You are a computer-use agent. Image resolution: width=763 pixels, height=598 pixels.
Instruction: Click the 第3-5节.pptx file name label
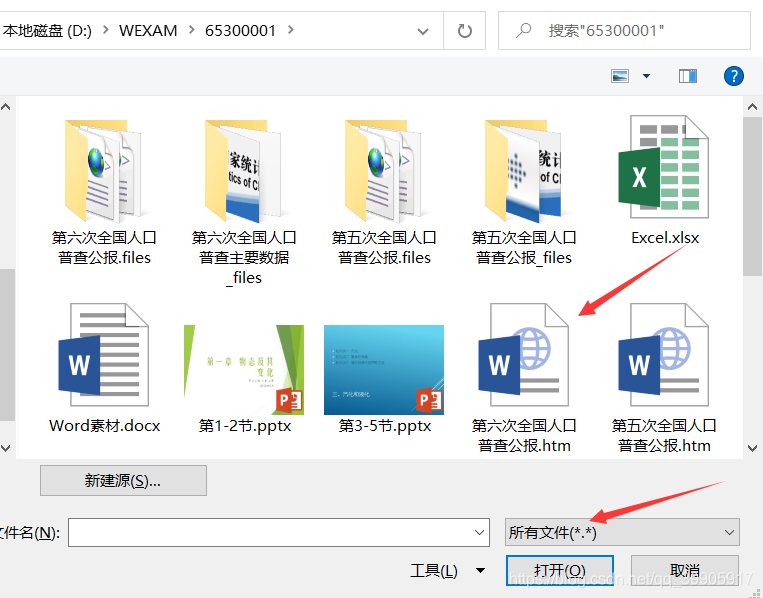click(x=384, y=426)
